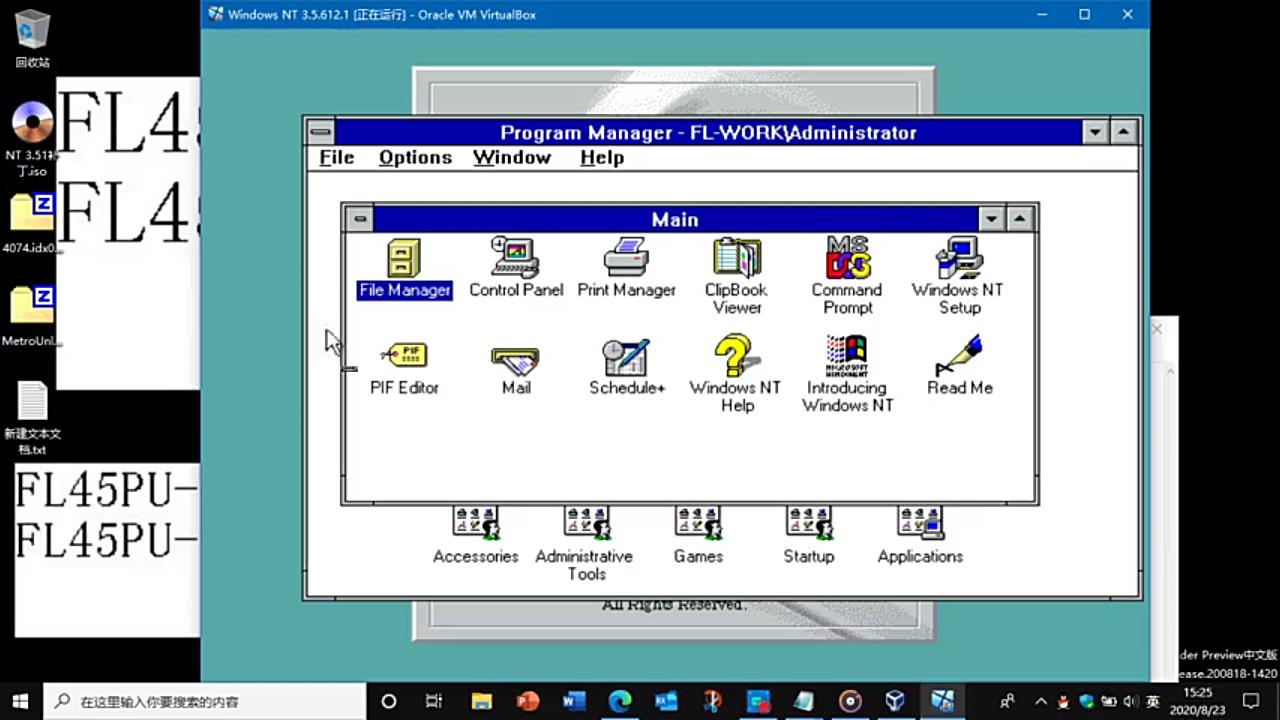
Task: Minimize the Main group window
Action: pyautogui.click(x=991, y=219)
